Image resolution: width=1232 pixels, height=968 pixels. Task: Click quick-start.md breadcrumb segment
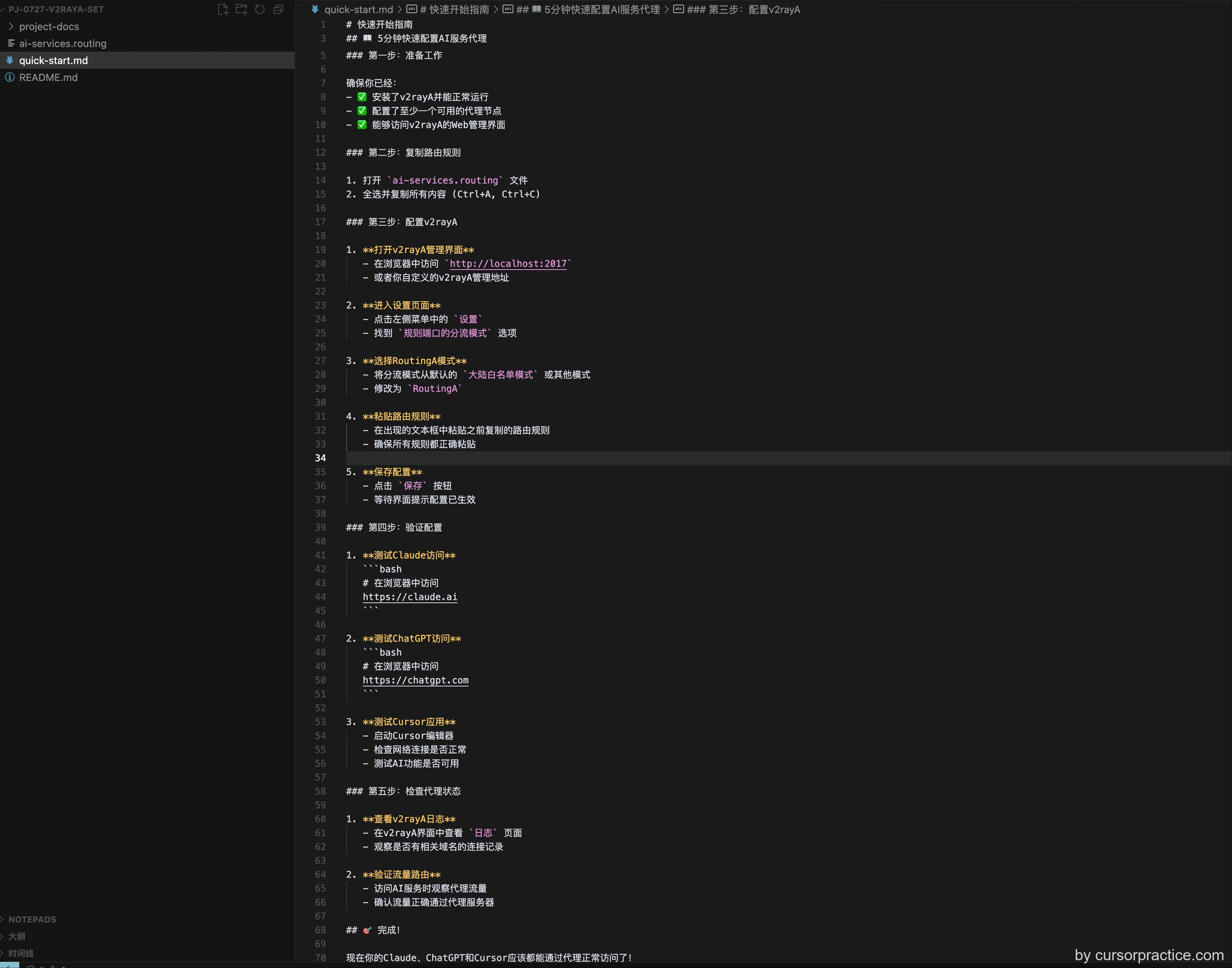click(358, 9)
